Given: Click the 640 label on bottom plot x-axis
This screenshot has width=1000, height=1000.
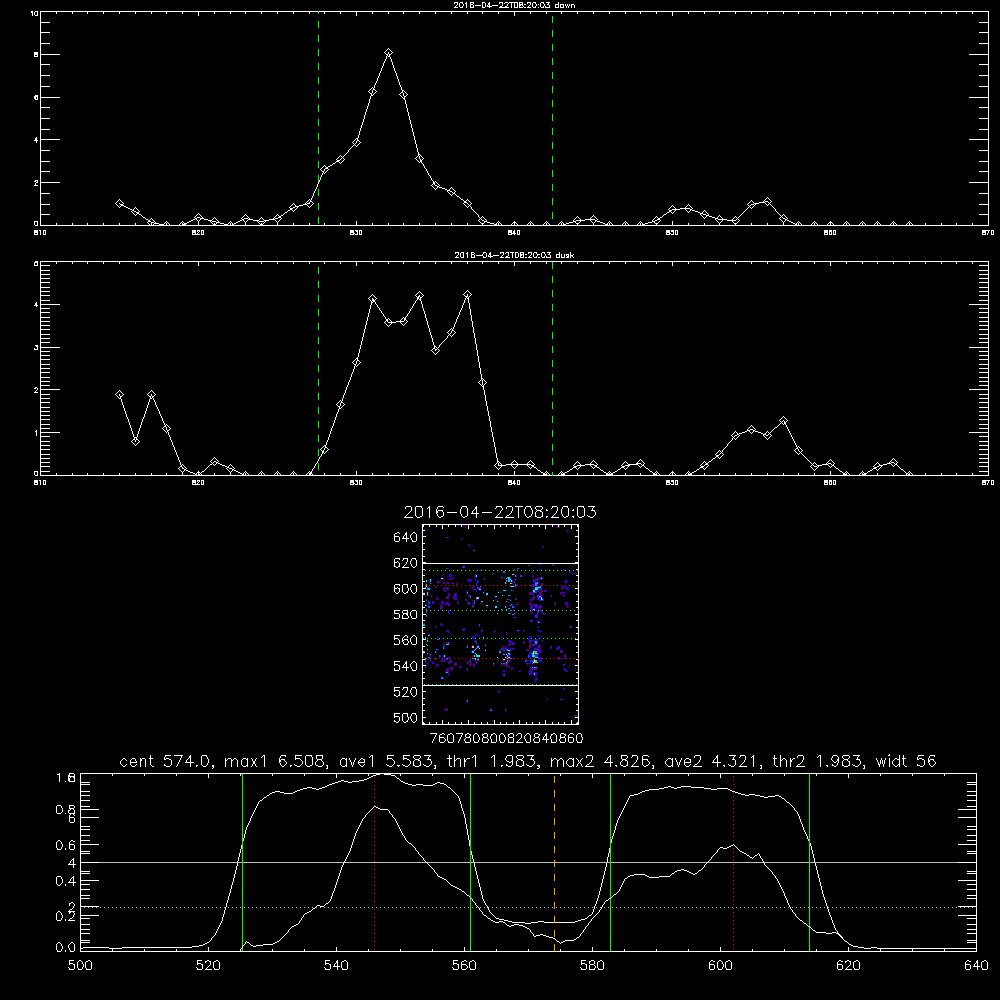Looking at the screenshot, I should click(x=976, y=966).
